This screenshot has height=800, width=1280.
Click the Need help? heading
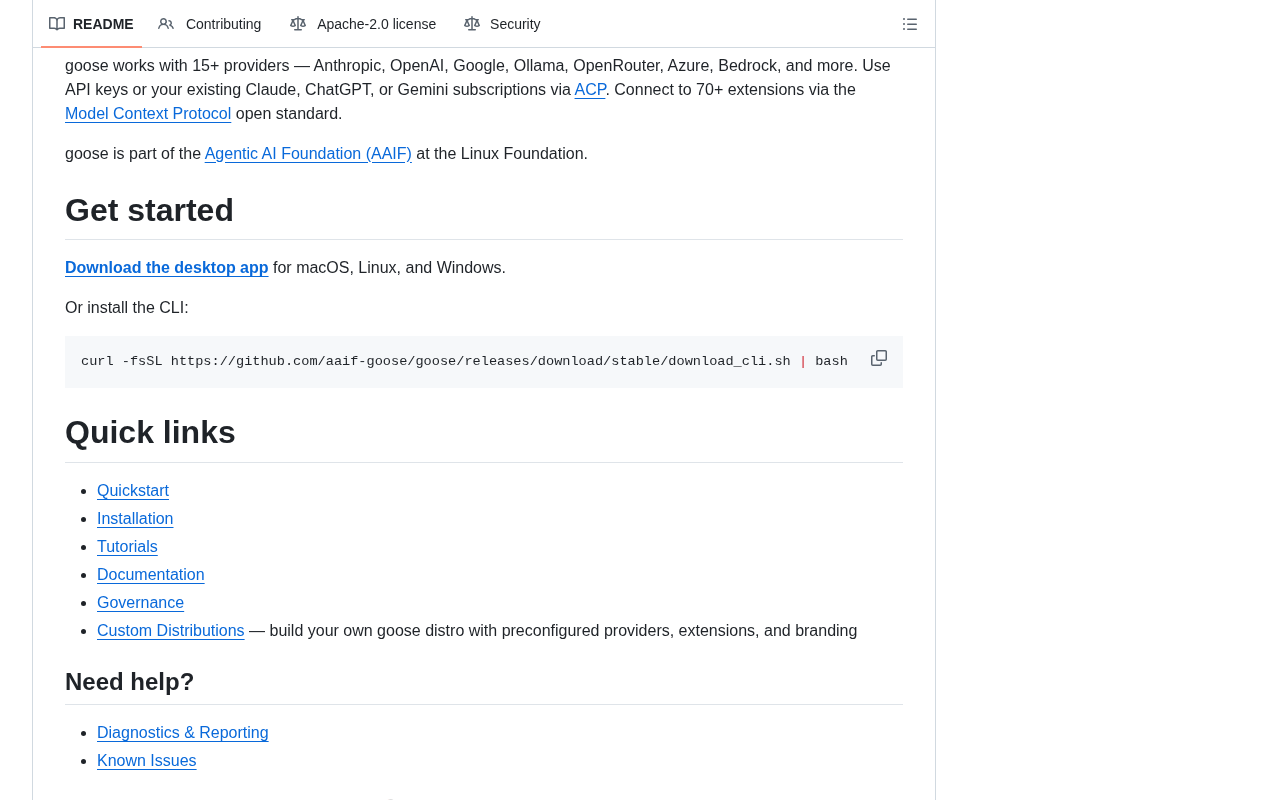pyautogui.click(x=130, y=682)
